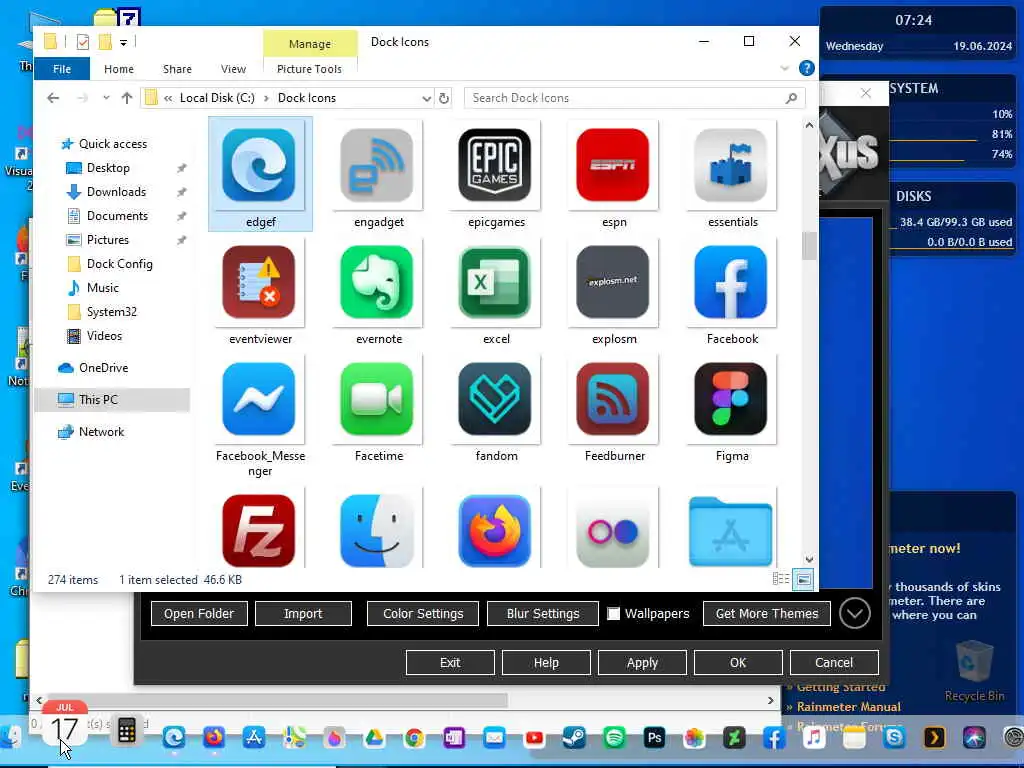Select the Firefox icon file in folder

coord(495,530)
